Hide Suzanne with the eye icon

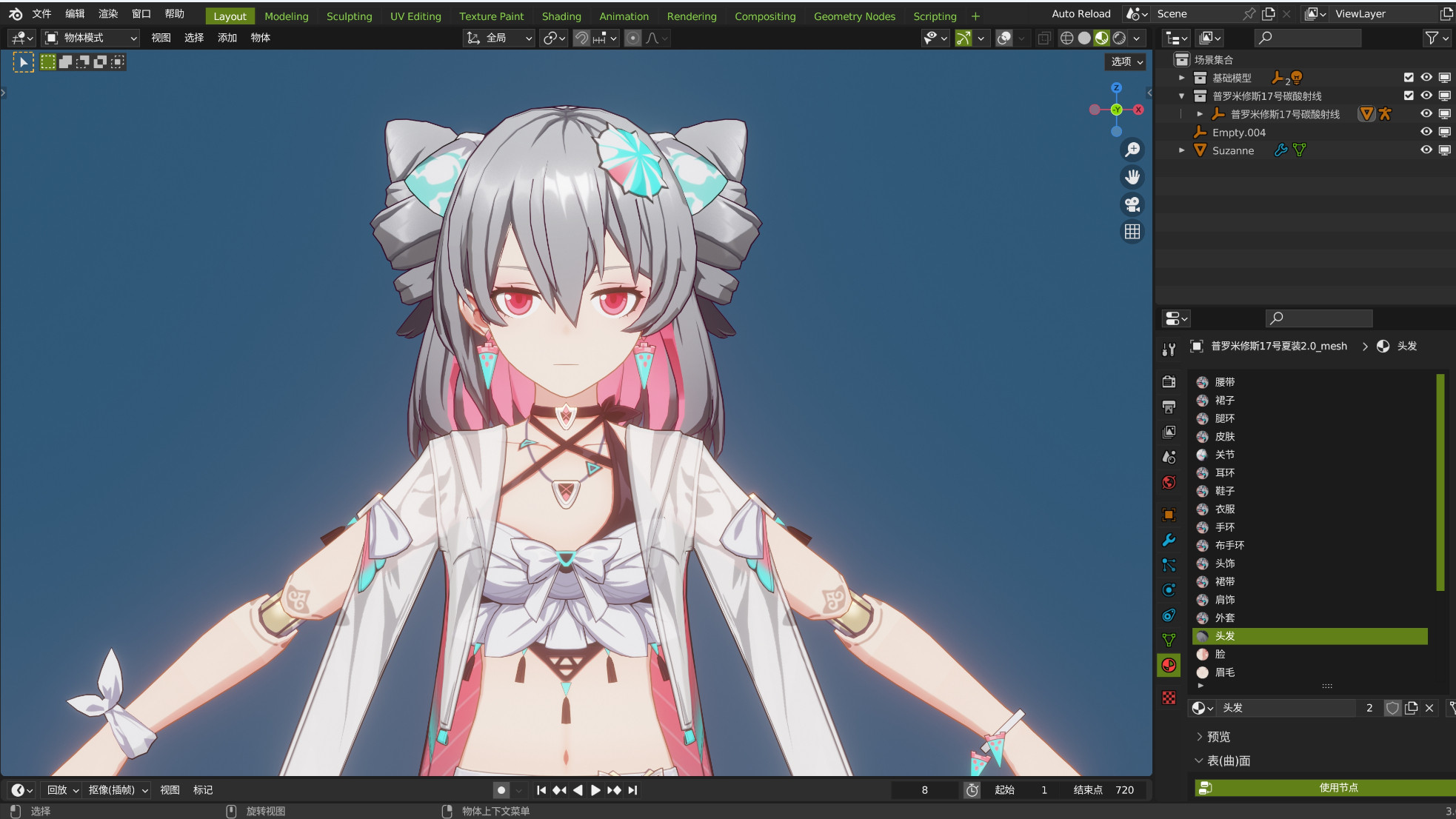pyautogui.click(x=1426, y=150)
